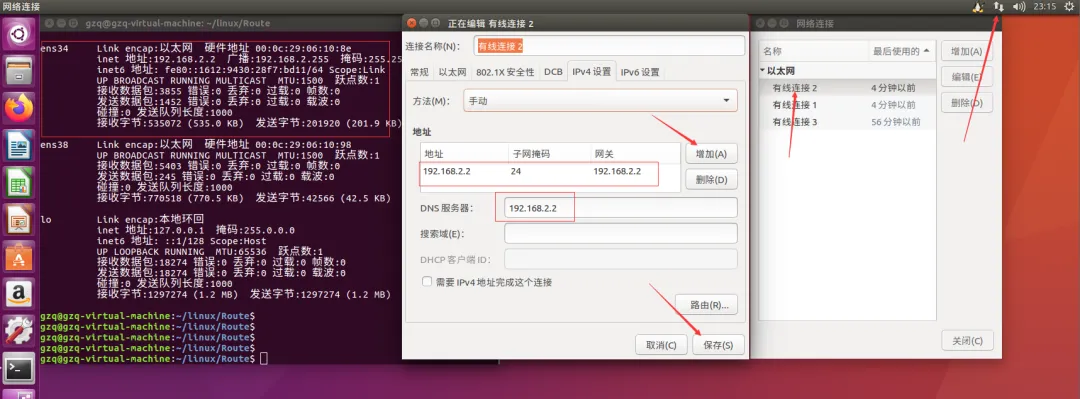Click the network indicator in top panel
This screenshot has width=1080, height=399.
[x=999, y=6]
